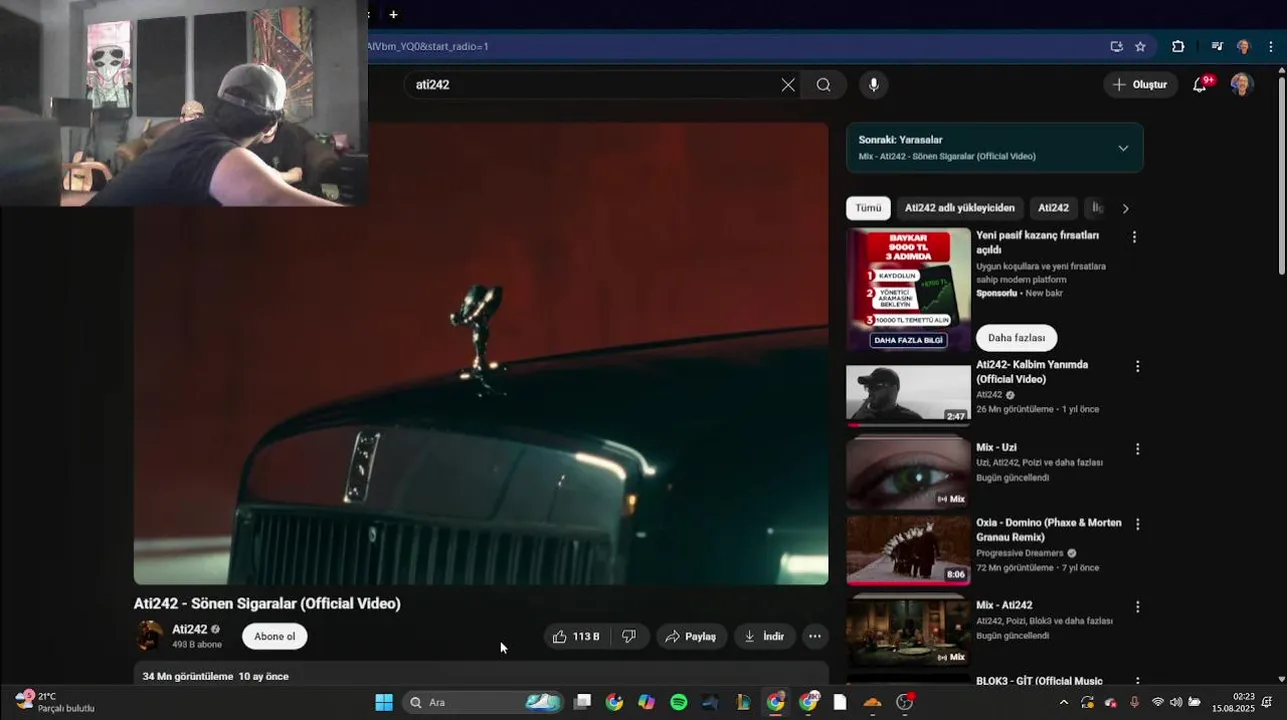This screenshot has width=1287, height=720.
Task: Open Spotify from the taskbar
Action: coord(679,702)
